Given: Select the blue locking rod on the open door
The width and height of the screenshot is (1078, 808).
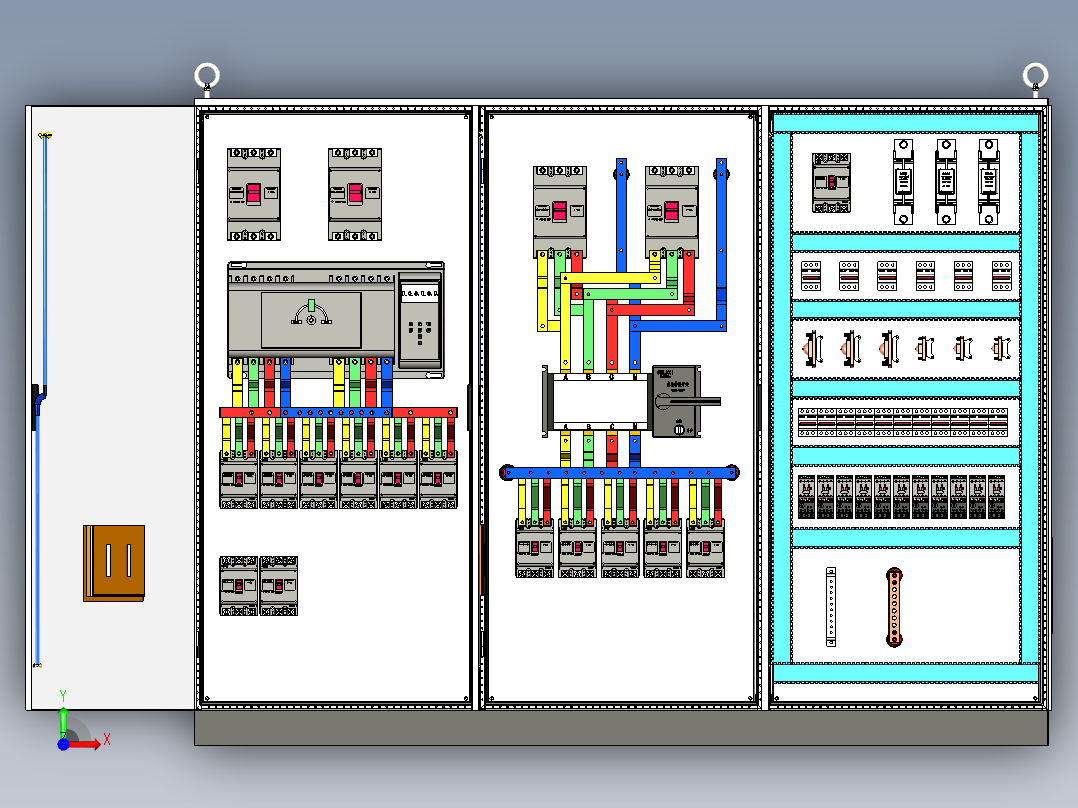Looking at the screenshot, I should tap(41, 399).
